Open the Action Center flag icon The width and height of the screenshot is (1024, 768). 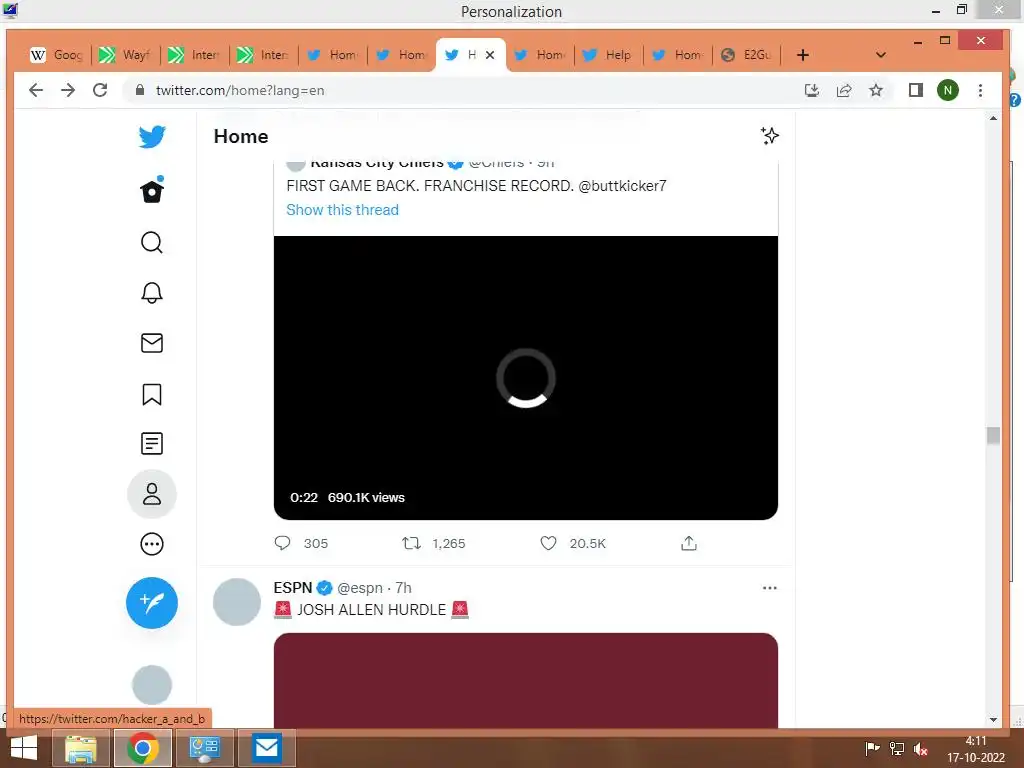872,749
